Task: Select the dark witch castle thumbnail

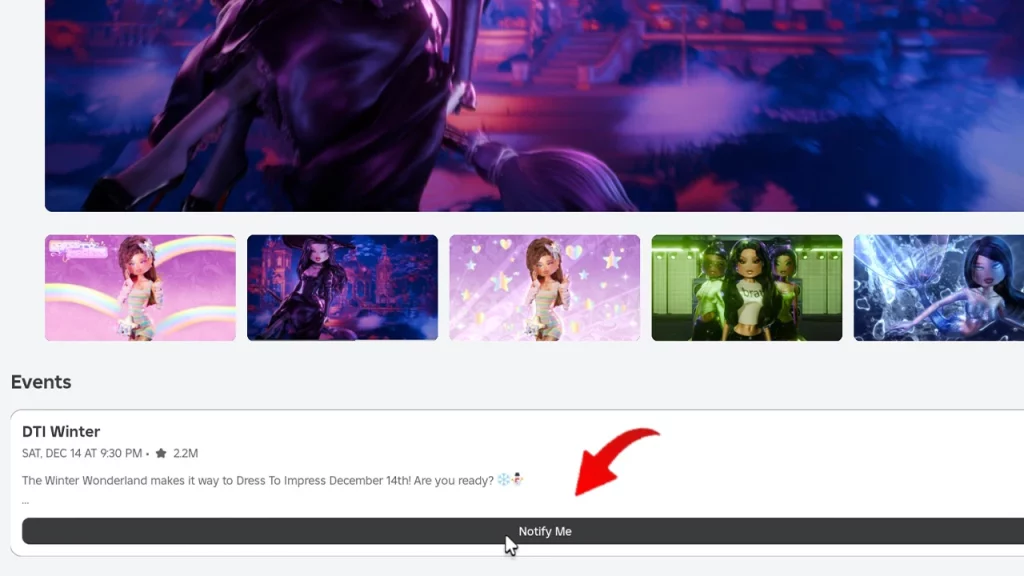Action: [342, 288]
